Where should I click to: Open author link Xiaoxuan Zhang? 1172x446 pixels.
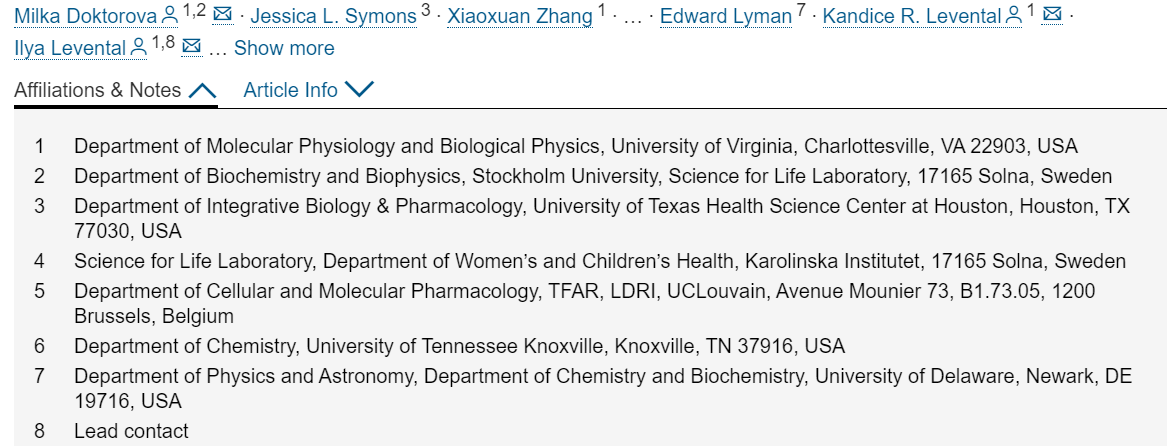(x=520, y=16)
